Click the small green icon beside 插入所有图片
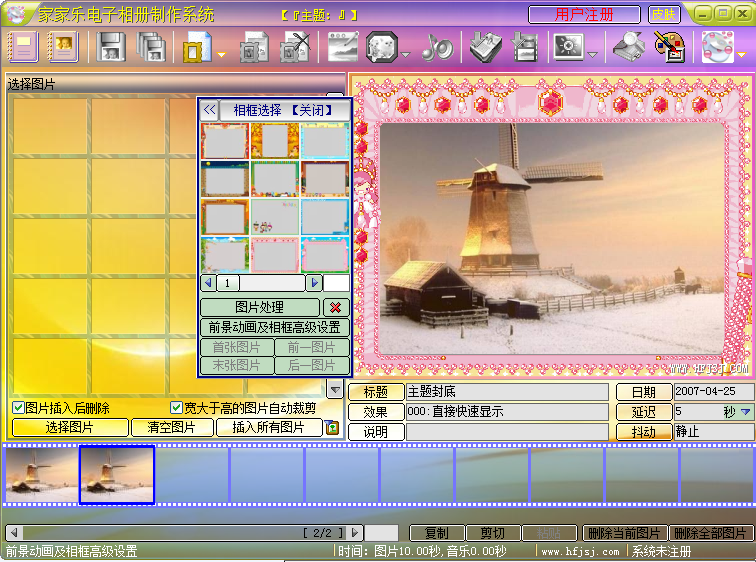The image size is (756, 562). [333, 428]
